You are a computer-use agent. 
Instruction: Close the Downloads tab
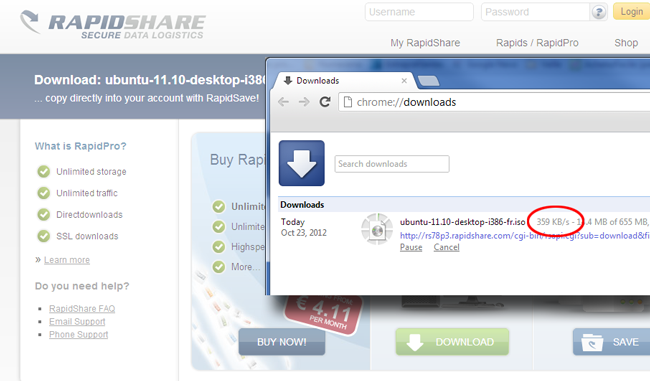coord(404,81)
